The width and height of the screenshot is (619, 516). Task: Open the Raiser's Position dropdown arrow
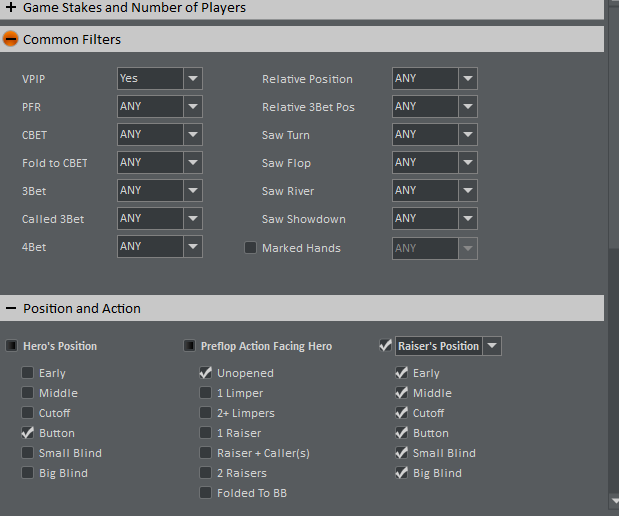(x=492, y=346)
